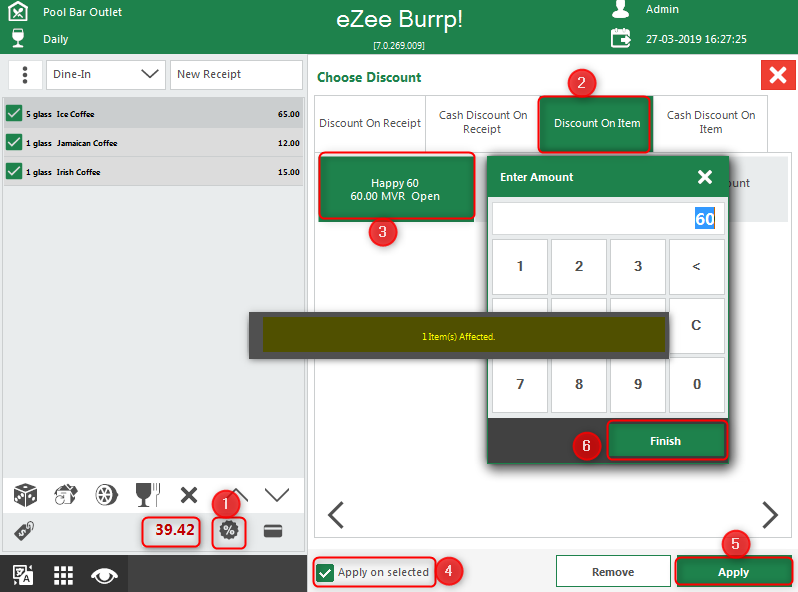This screenshot has height=592, width=798.
Task: Go to previous discount page arrow
Action: click(336, 515)
